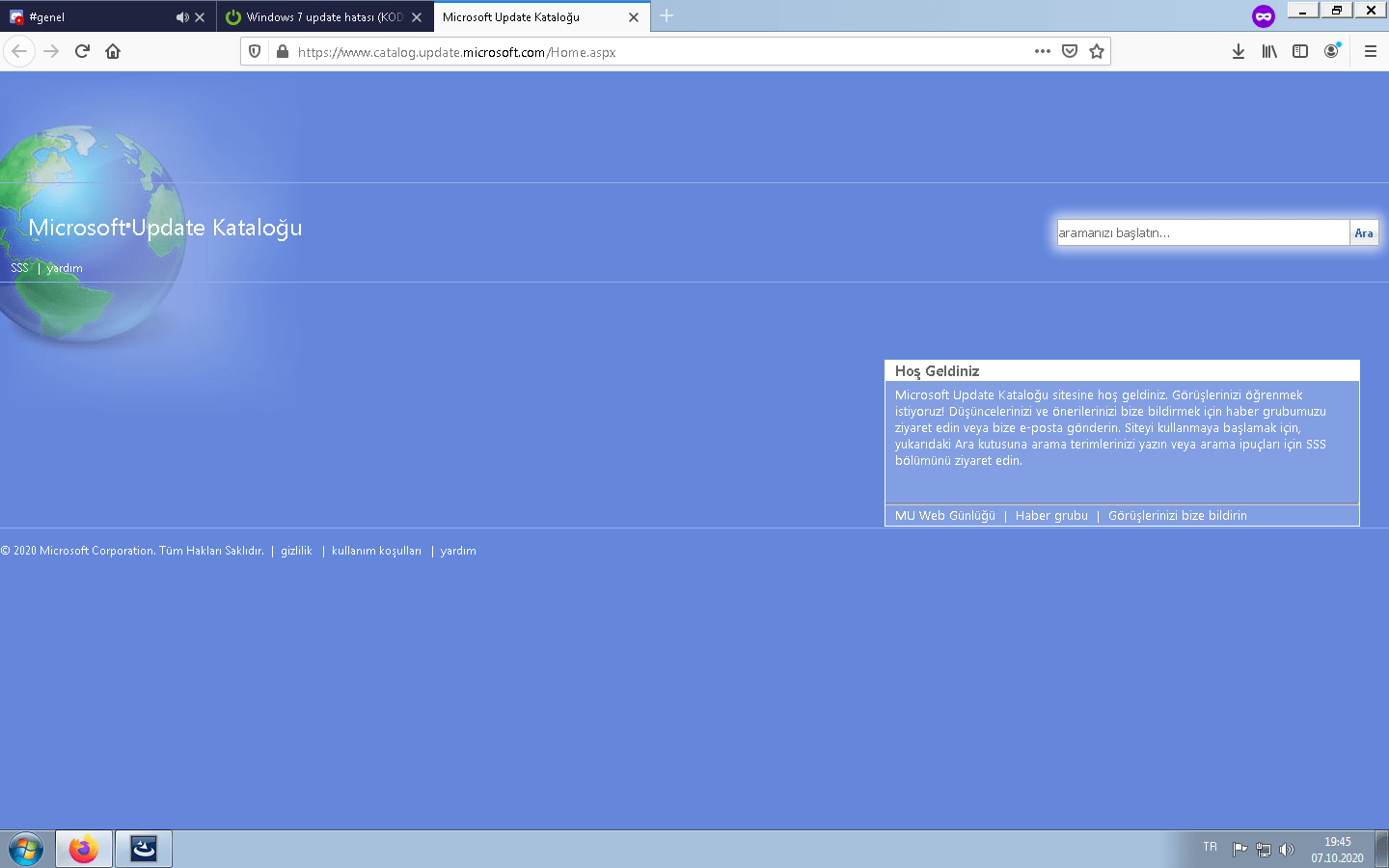This screenshot has width=1389, height=868.
Task: Open the Microsoft Update Kataloğu title link
Action: click(165, 228)
